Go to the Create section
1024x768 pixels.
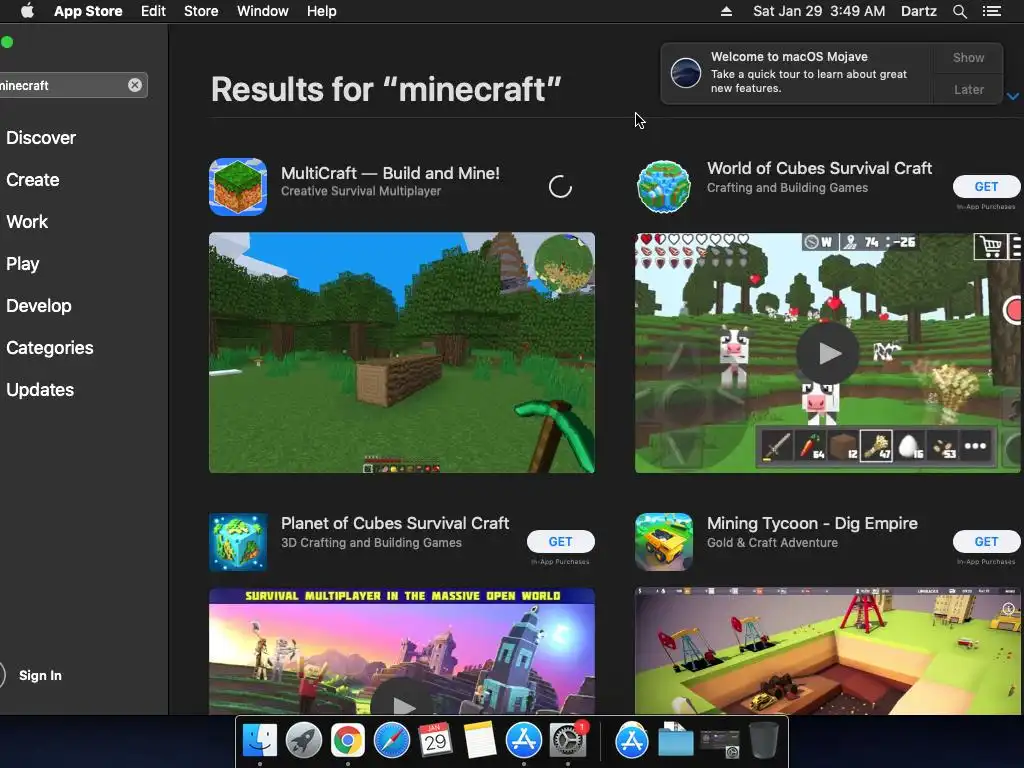pyautogui.click(x=33, y=180)
